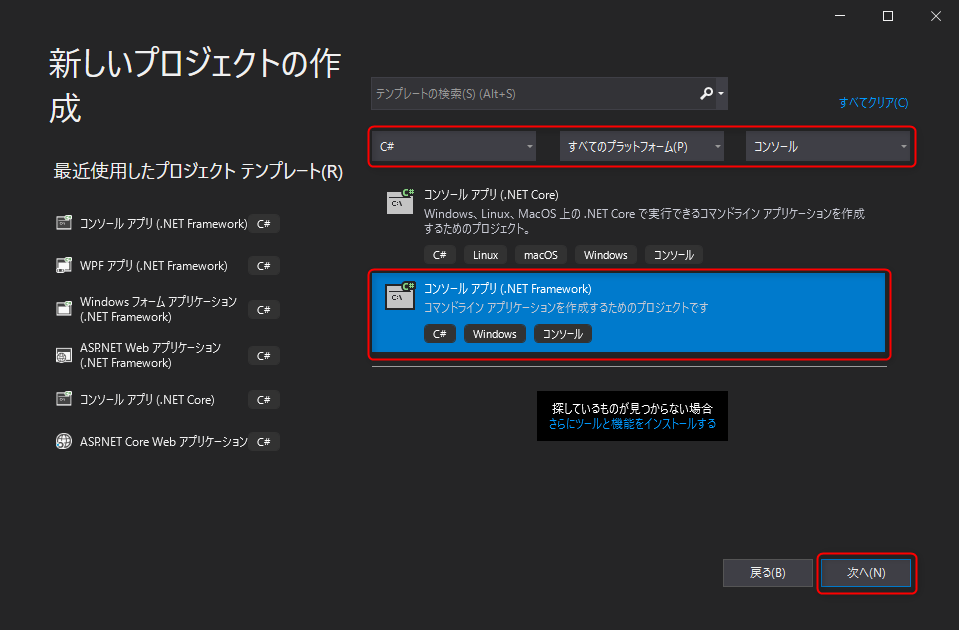Click the selected コンソール アプリ (.NET Framework) template icon
Viewport: 959px width, 630px height.
401,295
